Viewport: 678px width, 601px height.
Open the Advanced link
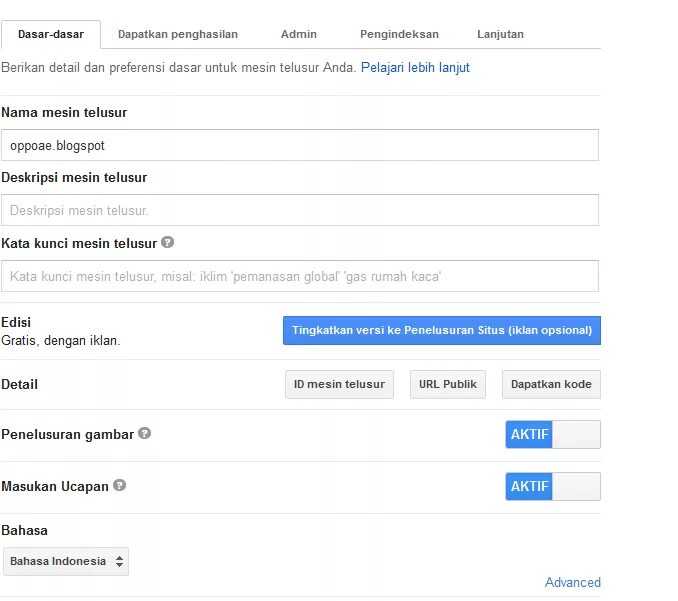572,582
